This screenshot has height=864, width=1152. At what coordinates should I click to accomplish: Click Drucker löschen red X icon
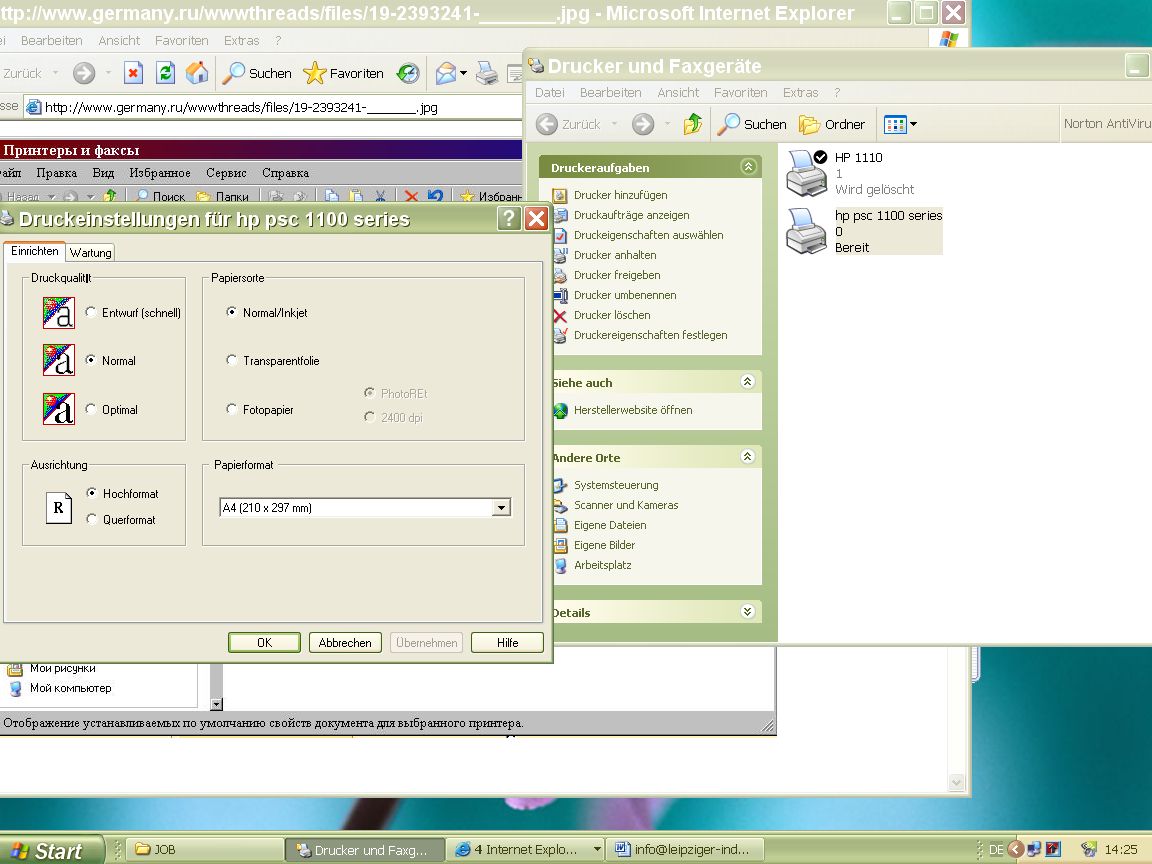tap(560, 315)
